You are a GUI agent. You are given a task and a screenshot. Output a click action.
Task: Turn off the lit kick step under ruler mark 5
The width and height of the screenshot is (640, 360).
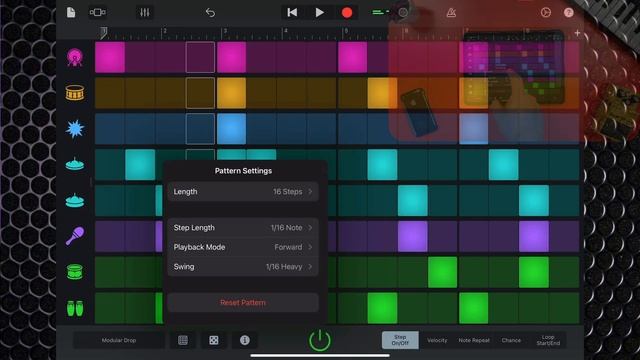[352, 57]
